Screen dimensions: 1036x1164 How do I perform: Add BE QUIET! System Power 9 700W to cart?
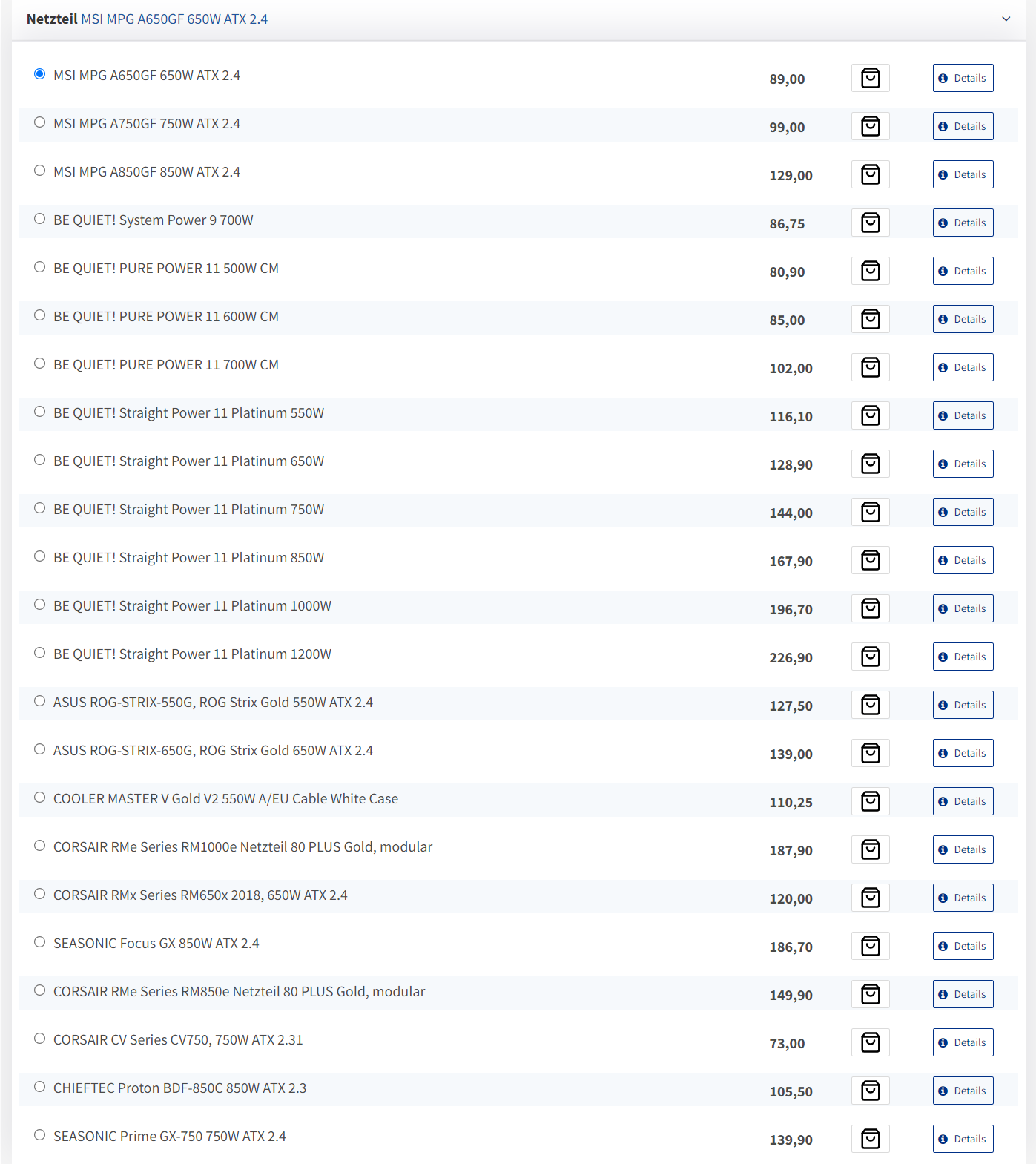870,223
